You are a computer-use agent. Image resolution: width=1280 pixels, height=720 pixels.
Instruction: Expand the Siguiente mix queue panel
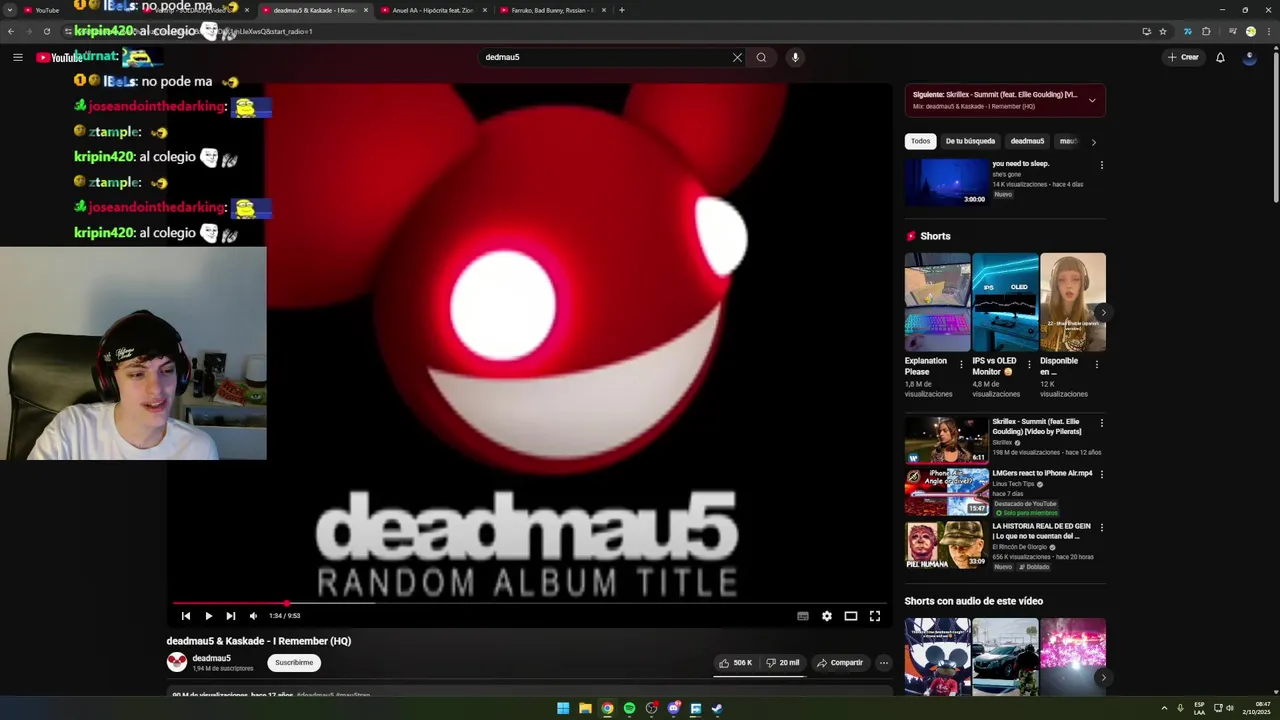pos(1092,100)
